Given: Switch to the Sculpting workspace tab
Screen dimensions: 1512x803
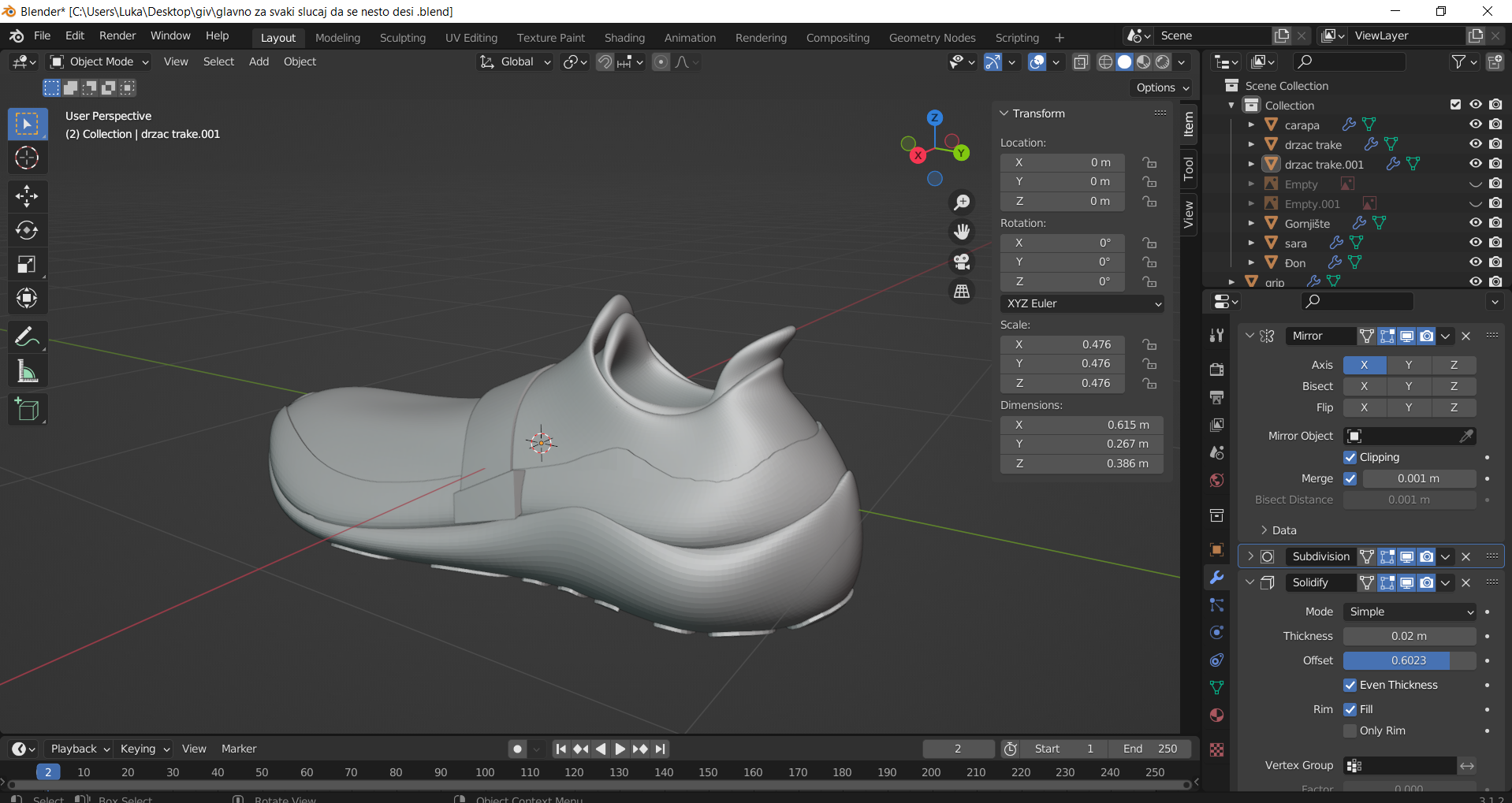Looking at the screenshot, I should [402, 38].
